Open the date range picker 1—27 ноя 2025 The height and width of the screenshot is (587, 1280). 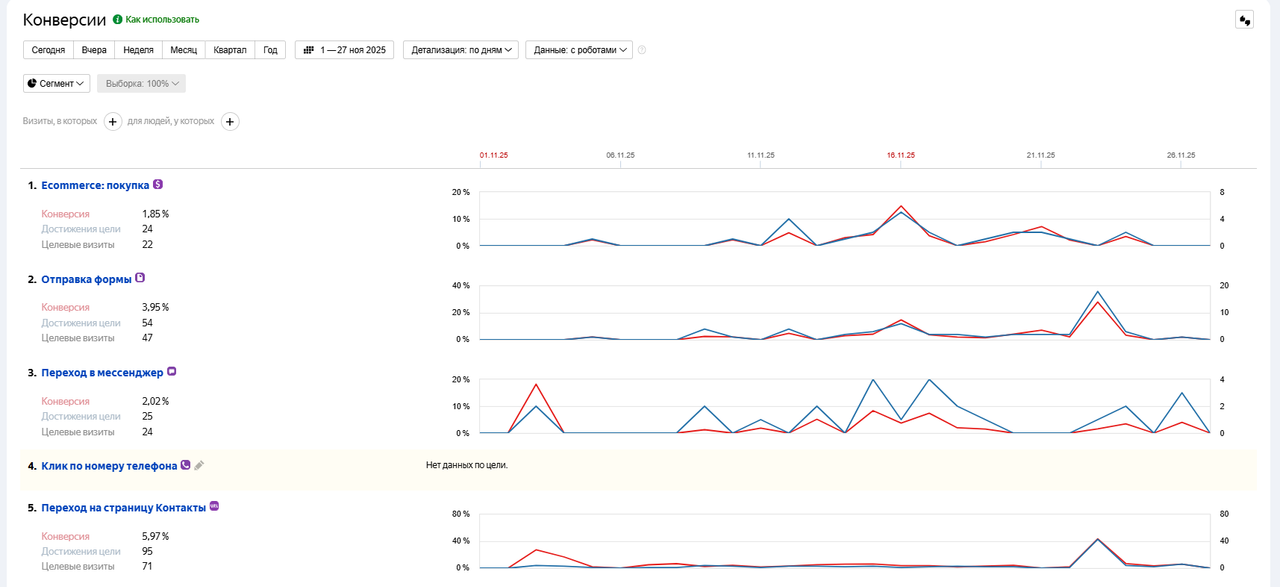344,50
